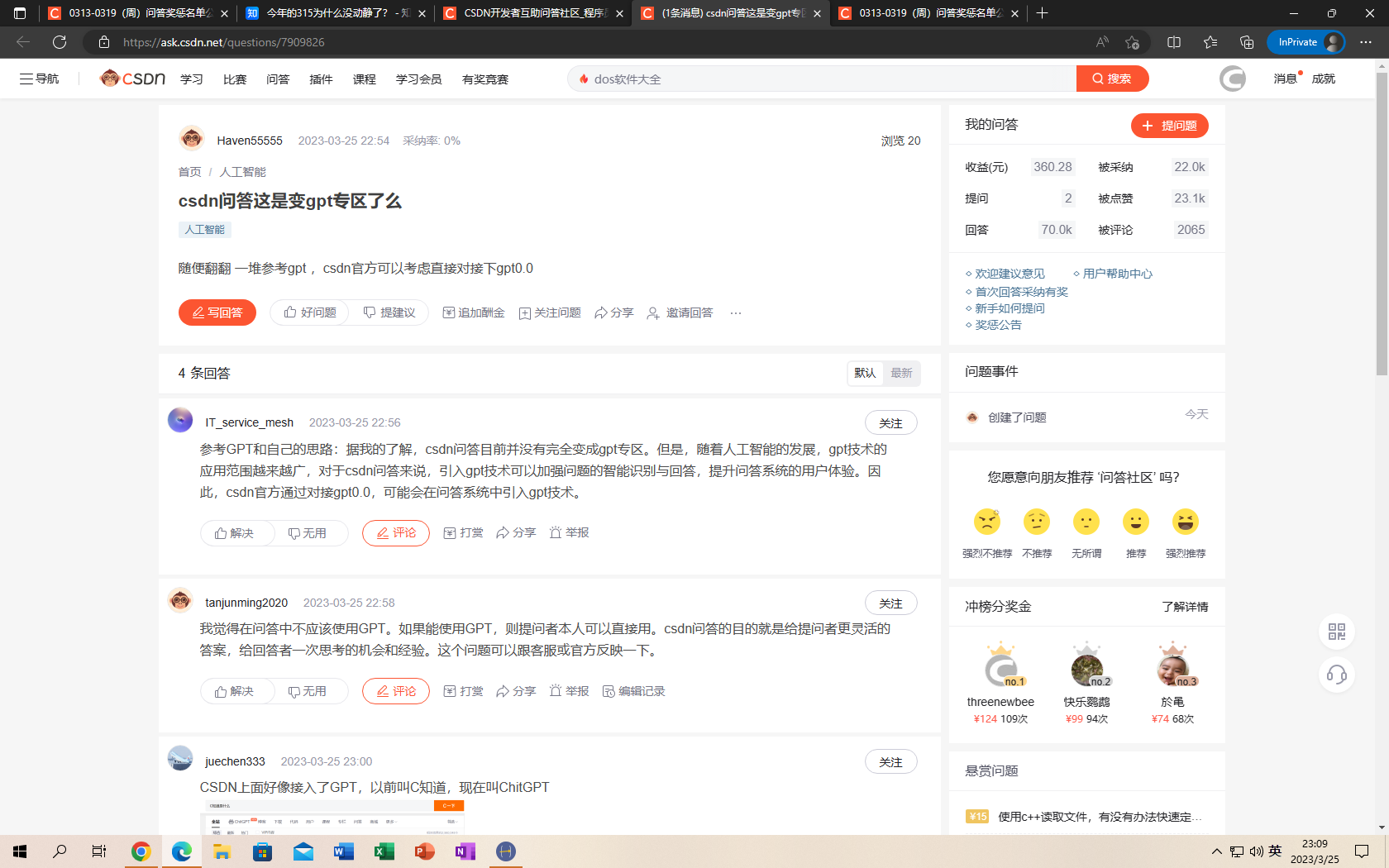The image size is (1389, 868).
Task: Select the 无所谓 neutral face emoji
Action: (1086, 522)
